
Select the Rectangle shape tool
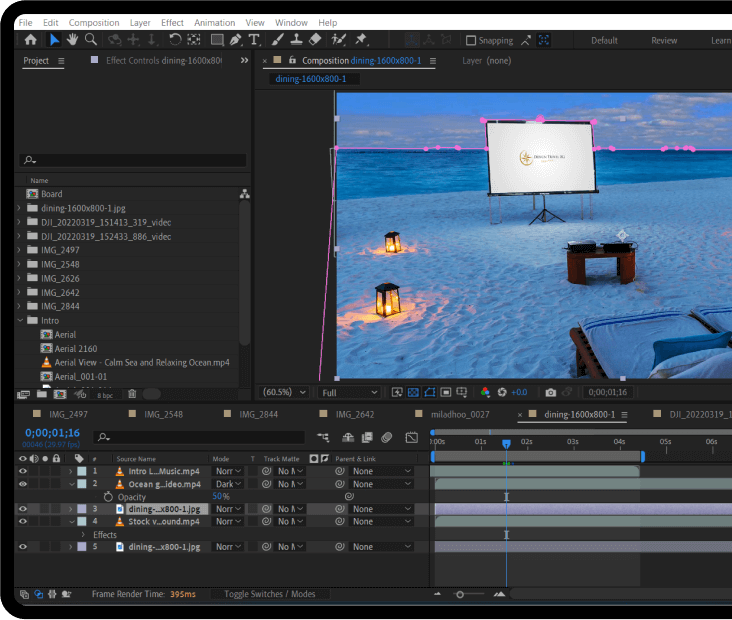click(217, 40)
